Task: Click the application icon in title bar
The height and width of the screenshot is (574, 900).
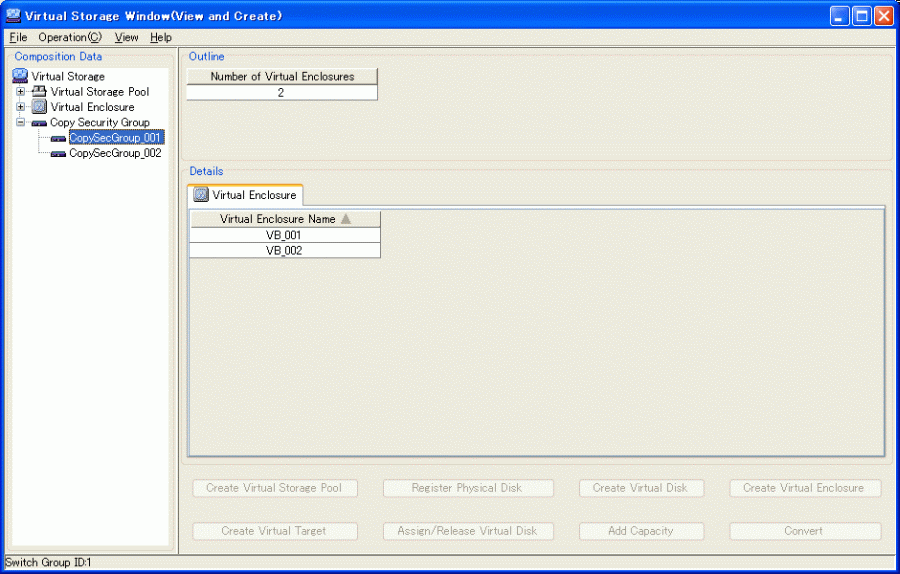Action: [x=13, y=16]
